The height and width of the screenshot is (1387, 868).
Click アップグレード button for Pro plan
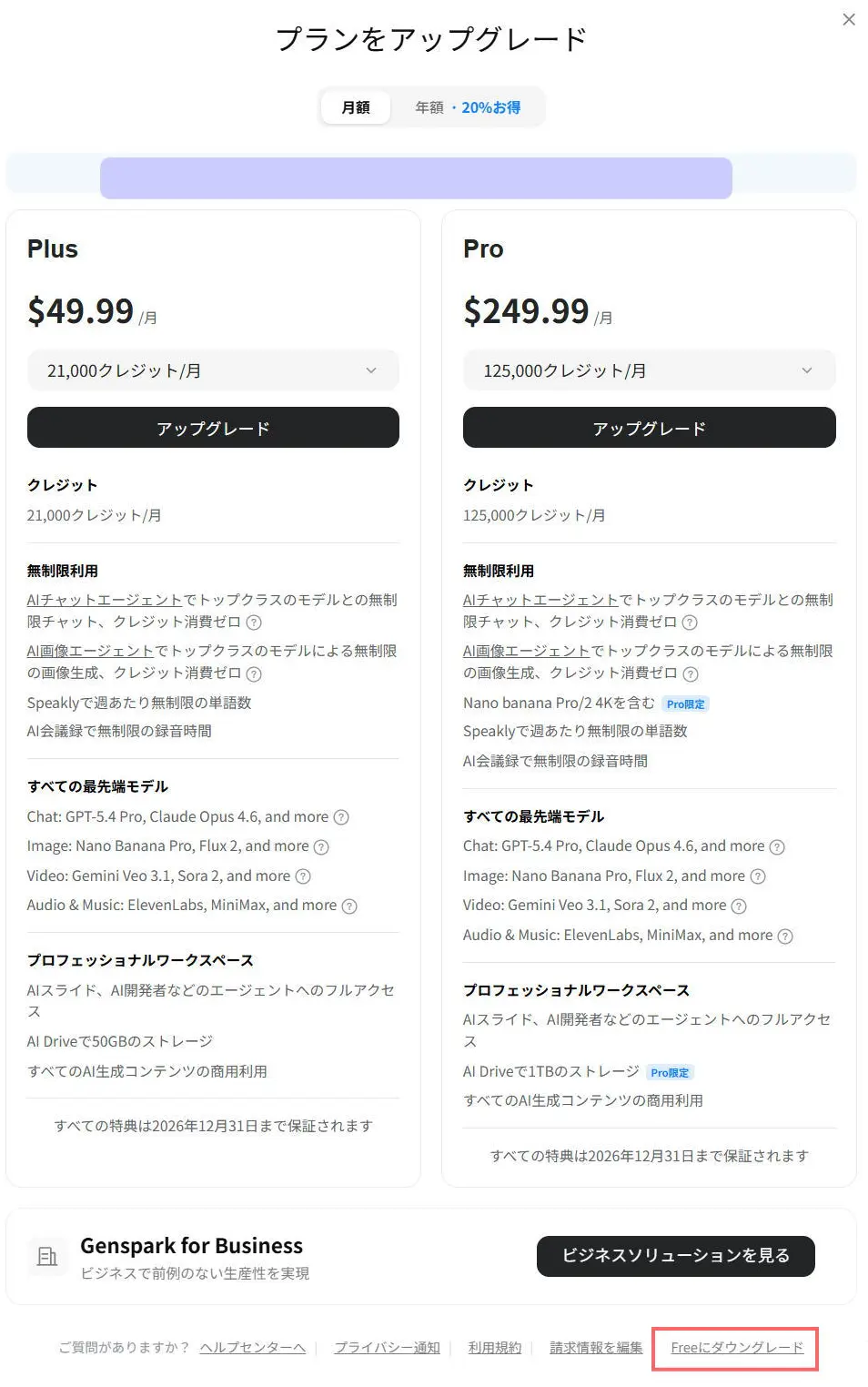tap(649, 427)
